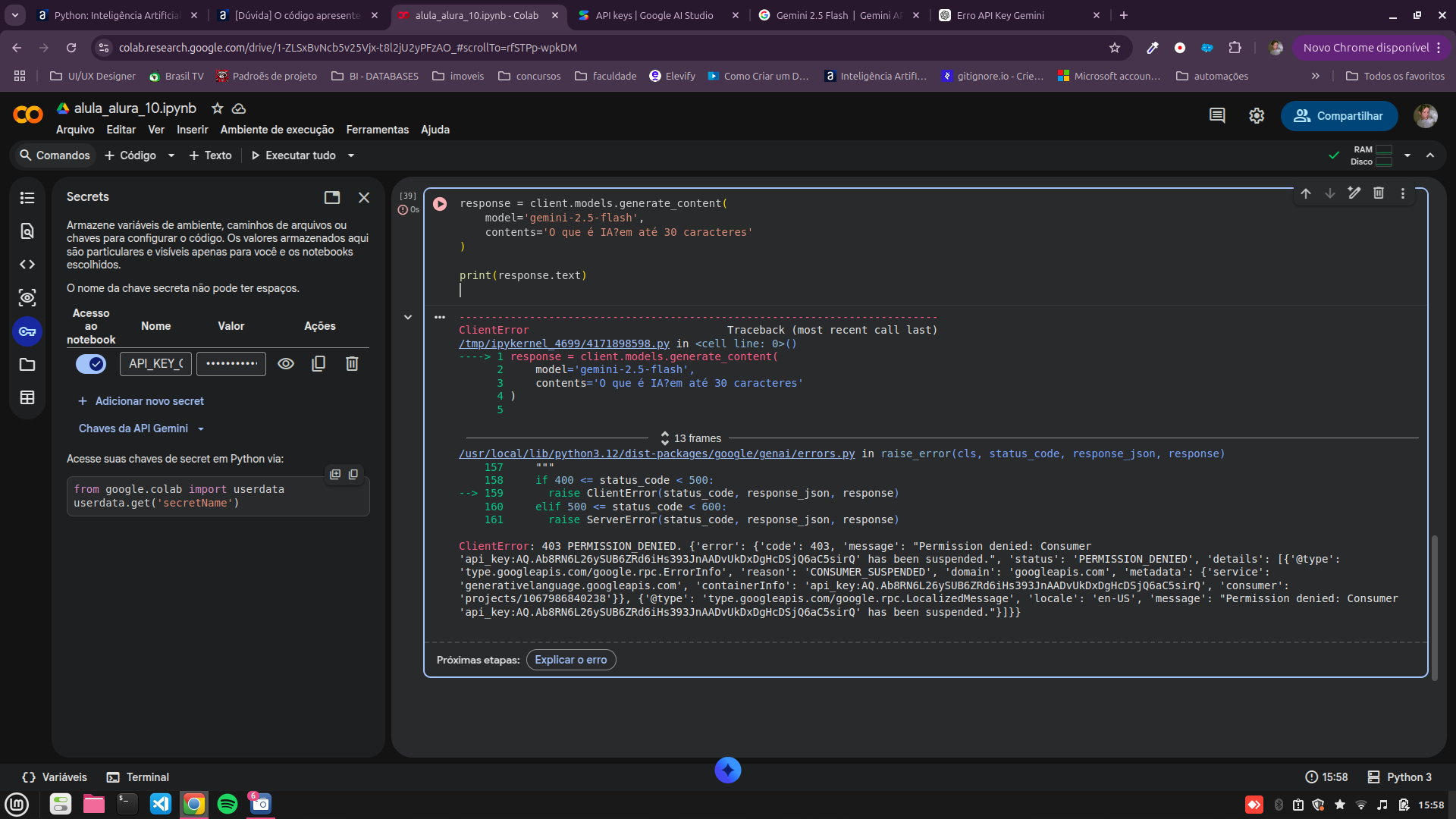This screenshot has width=1456, height=819.
Task: Open the Variáveis panel
Action: pyautogui.click(x=55, y=777)
